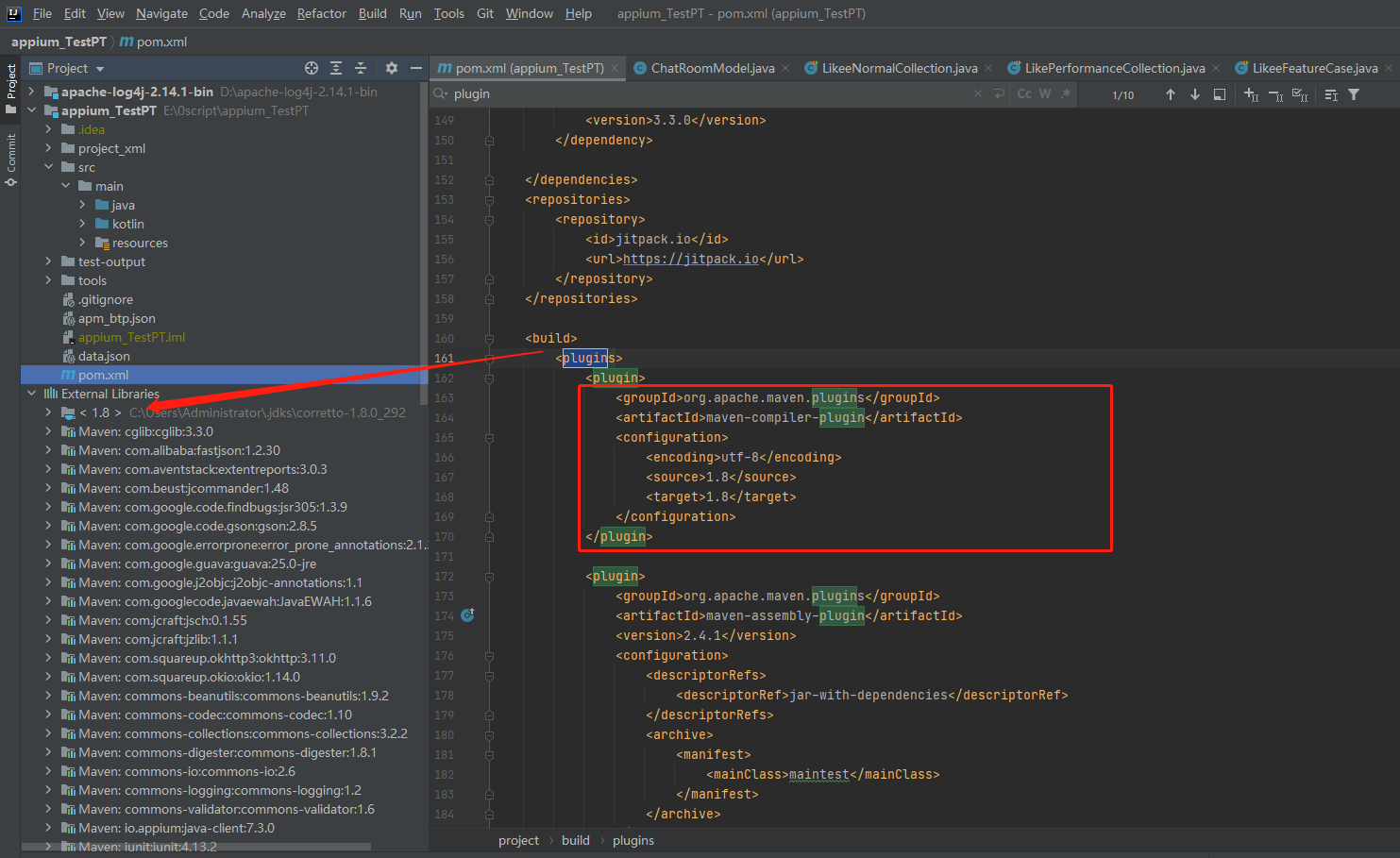Go to next search occurrence arrow
This screenshot has height=858, width=1400.
coord(1195,94)
